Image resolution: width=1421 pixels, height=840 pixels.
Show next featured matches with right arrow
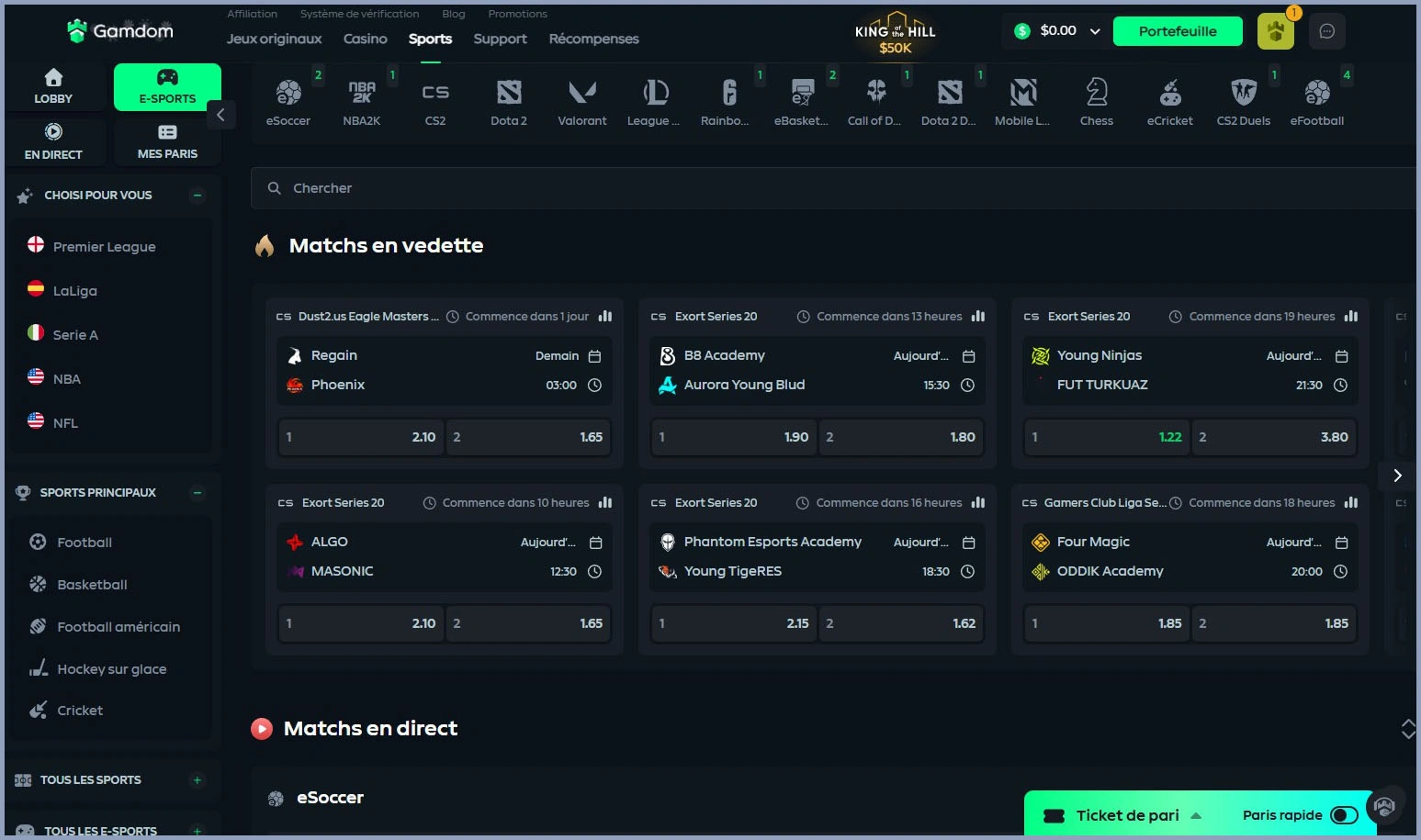point(1397,475)
